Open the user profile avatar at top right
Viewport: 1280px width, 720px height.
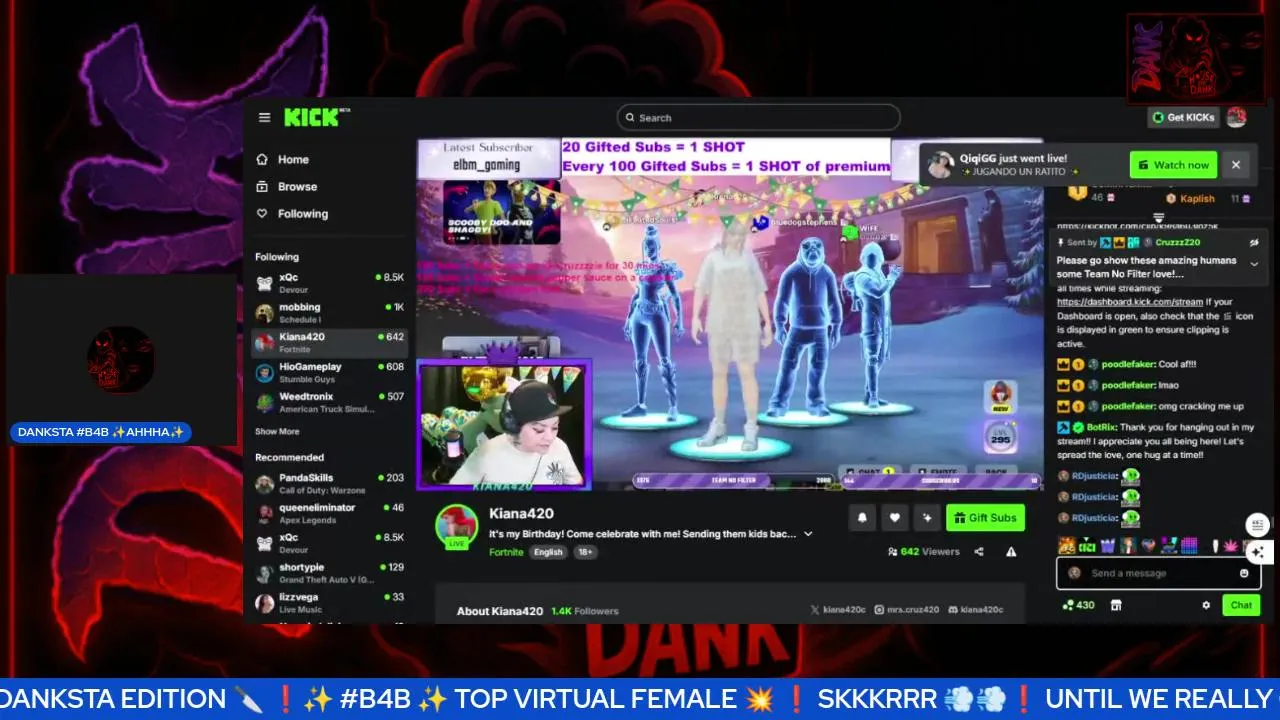point(1237,117)
